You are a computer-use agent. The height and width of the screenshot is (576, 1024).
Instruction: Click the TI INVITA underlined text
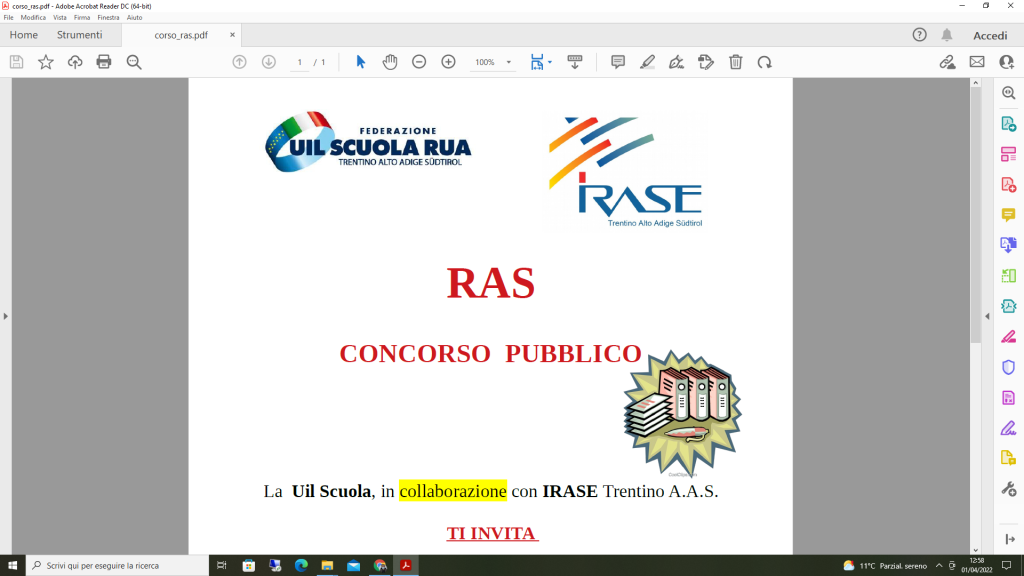492,534
